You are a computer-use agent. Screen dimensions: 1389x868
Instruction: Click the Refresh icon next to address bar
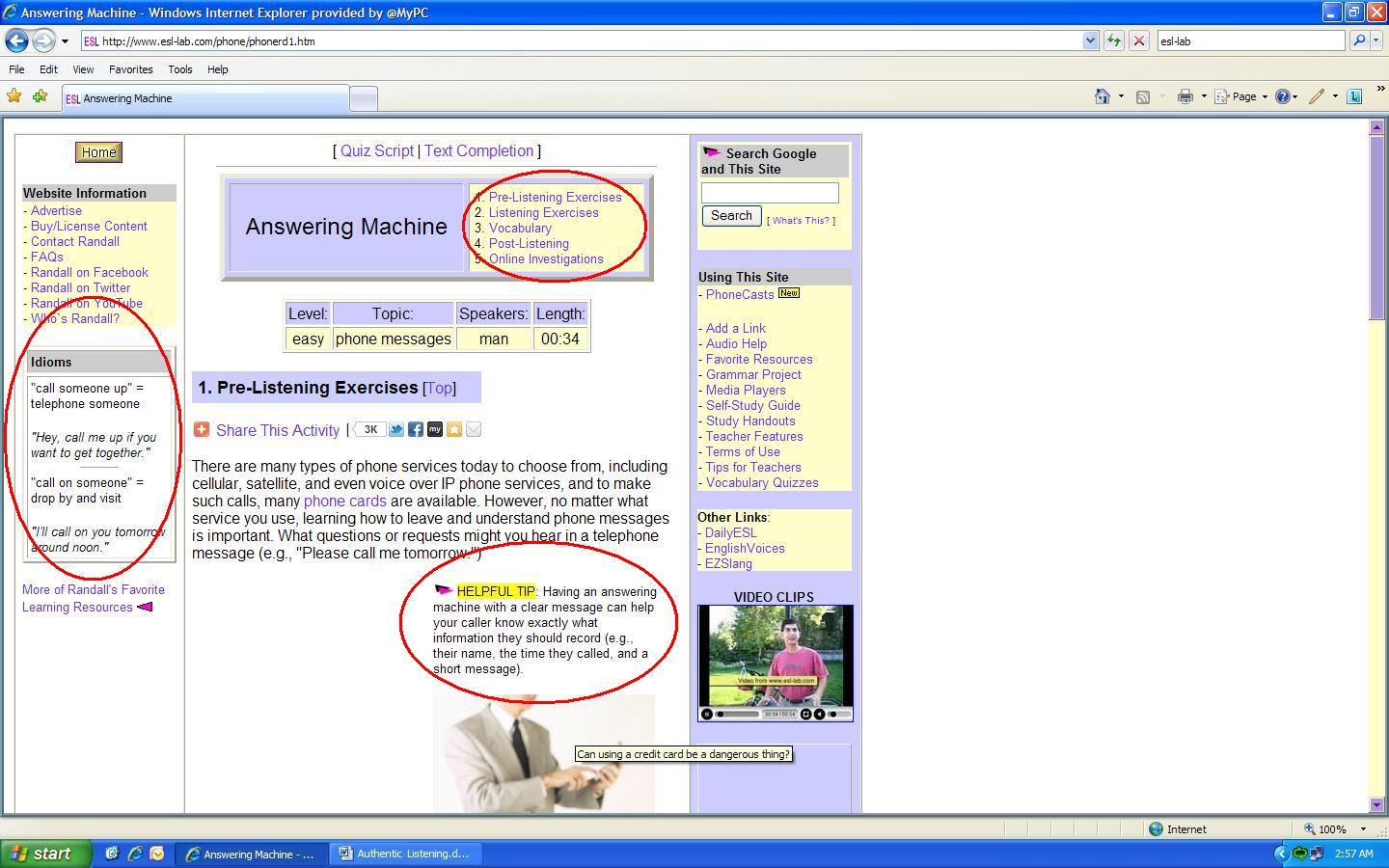pos(1113,41)
